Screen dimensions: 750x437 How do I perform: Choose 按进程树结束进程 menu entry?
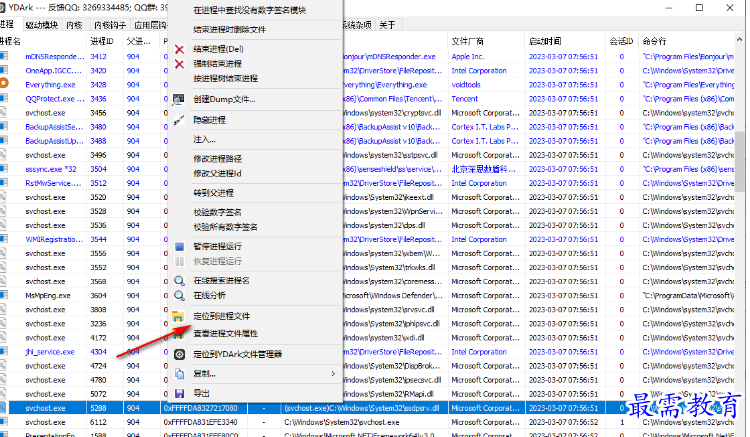pos(226,78)
